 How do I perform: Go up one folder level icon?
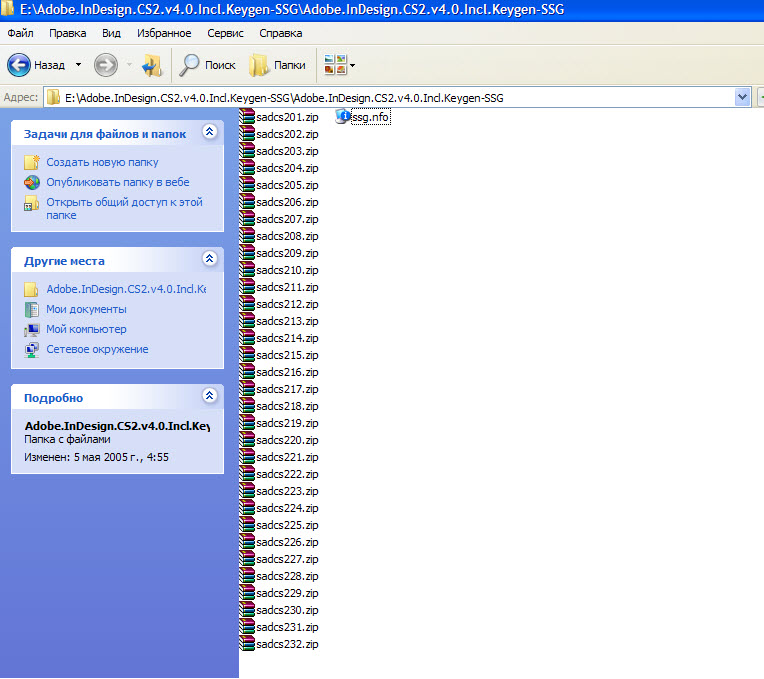coord(152,65)
